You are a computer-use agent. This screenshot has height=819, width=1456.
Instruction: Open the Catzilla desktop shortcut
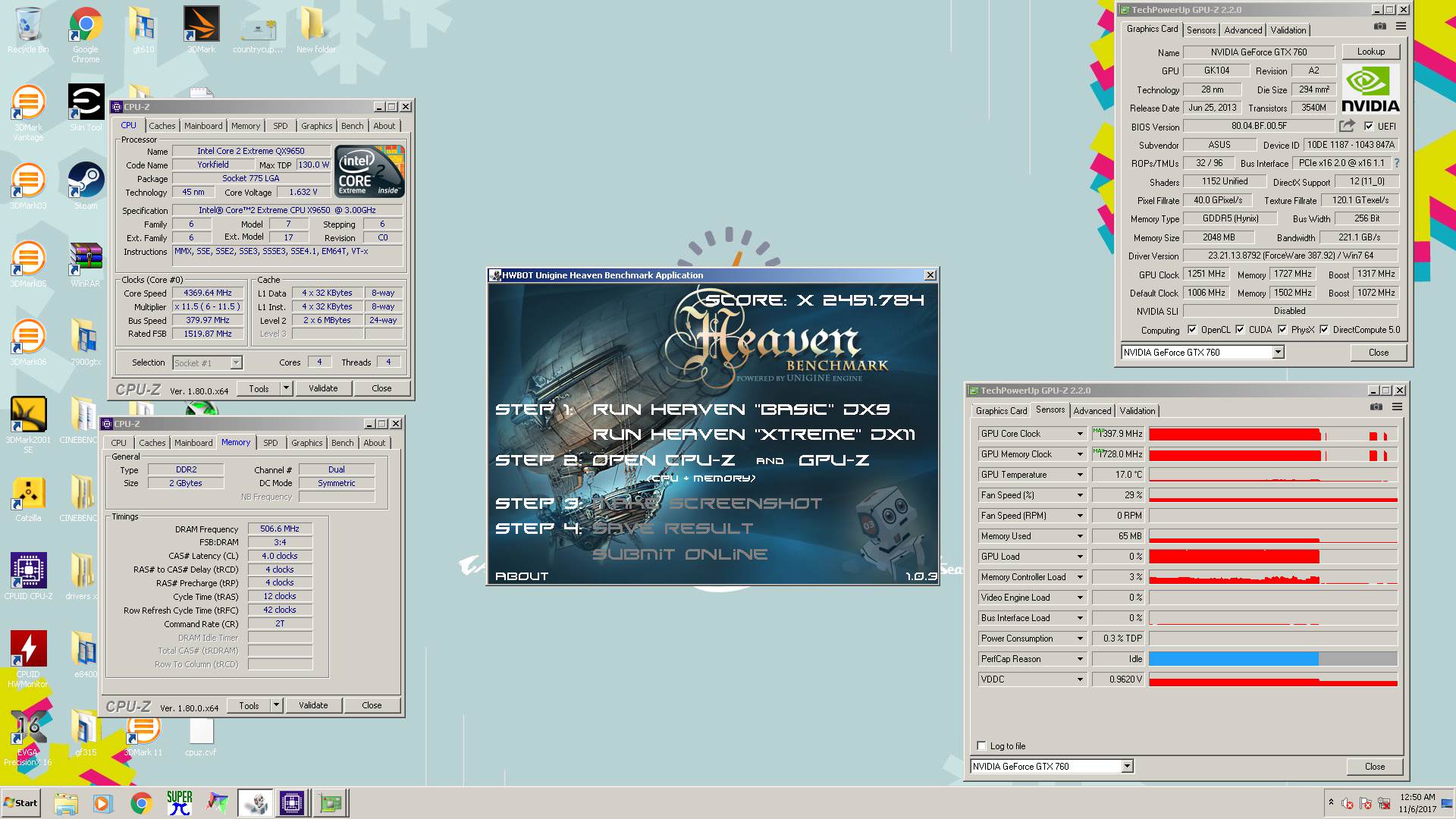pyautogui.click(x=28, y=498)
